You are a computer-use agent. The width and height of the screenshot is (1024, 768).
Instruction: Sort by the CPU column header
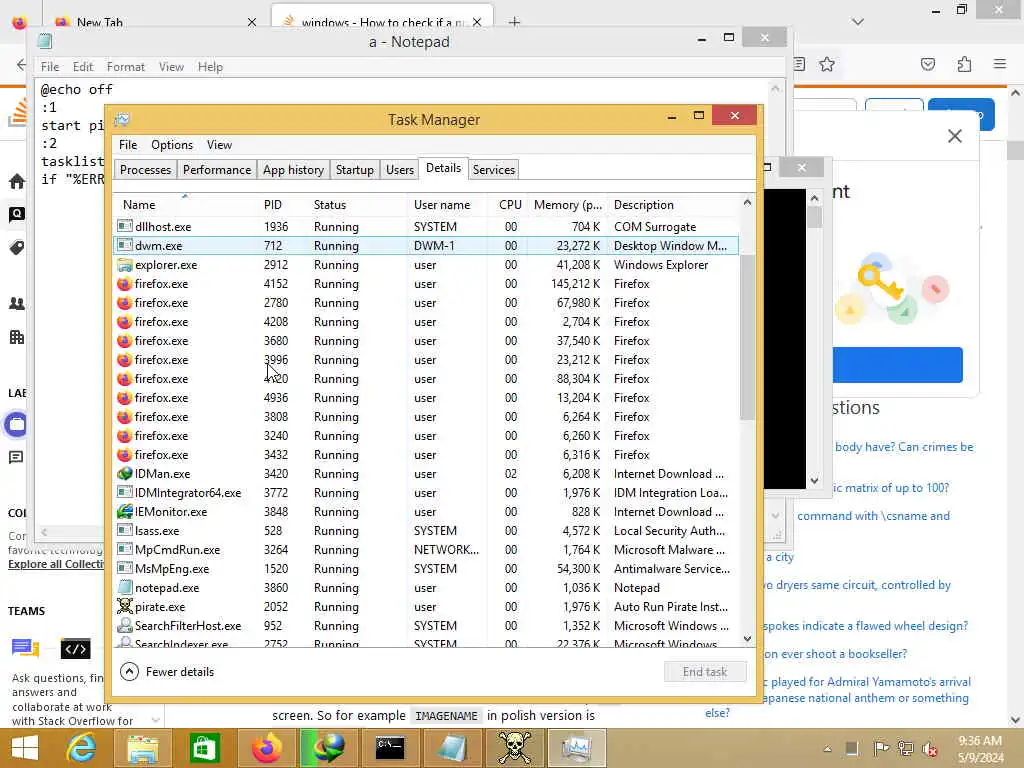pos(509,204)
